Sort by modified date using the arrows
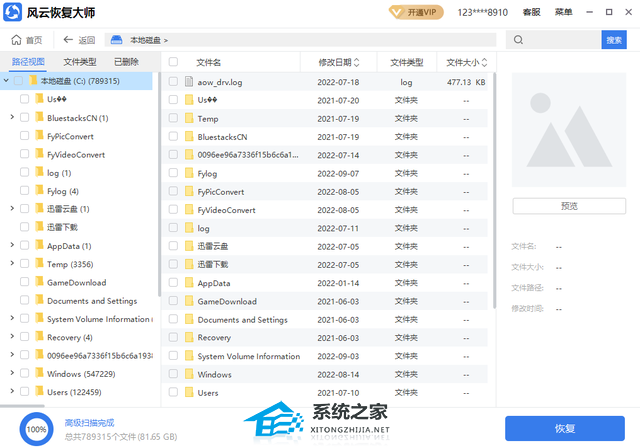The height and width of the screenshot is (448, 640). (356, 62)
